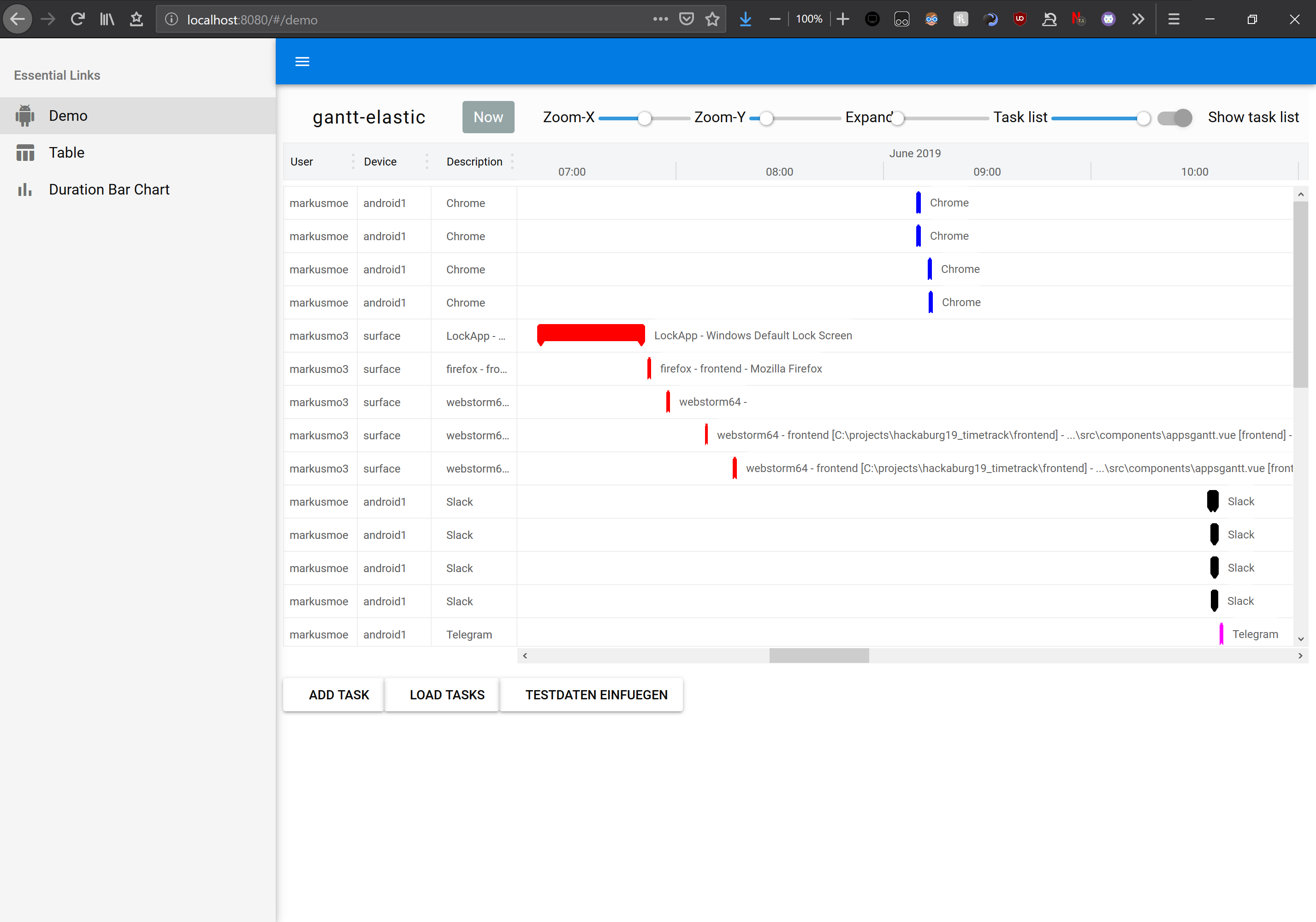Viewport: 1316px width, 922px height.
Task: Open the browser downloads arrow icon
Action: pyautogui.click(x=745, y=19)
